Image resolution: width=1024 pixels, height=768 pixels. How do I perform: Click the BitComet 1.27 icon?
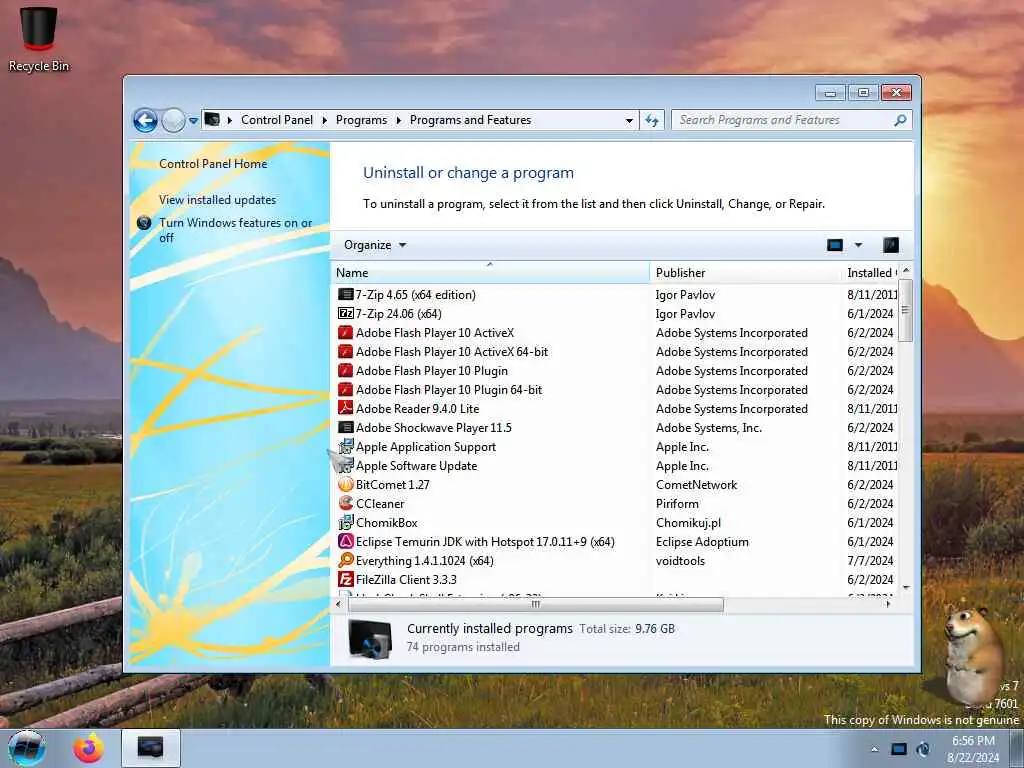pos(345,485)
